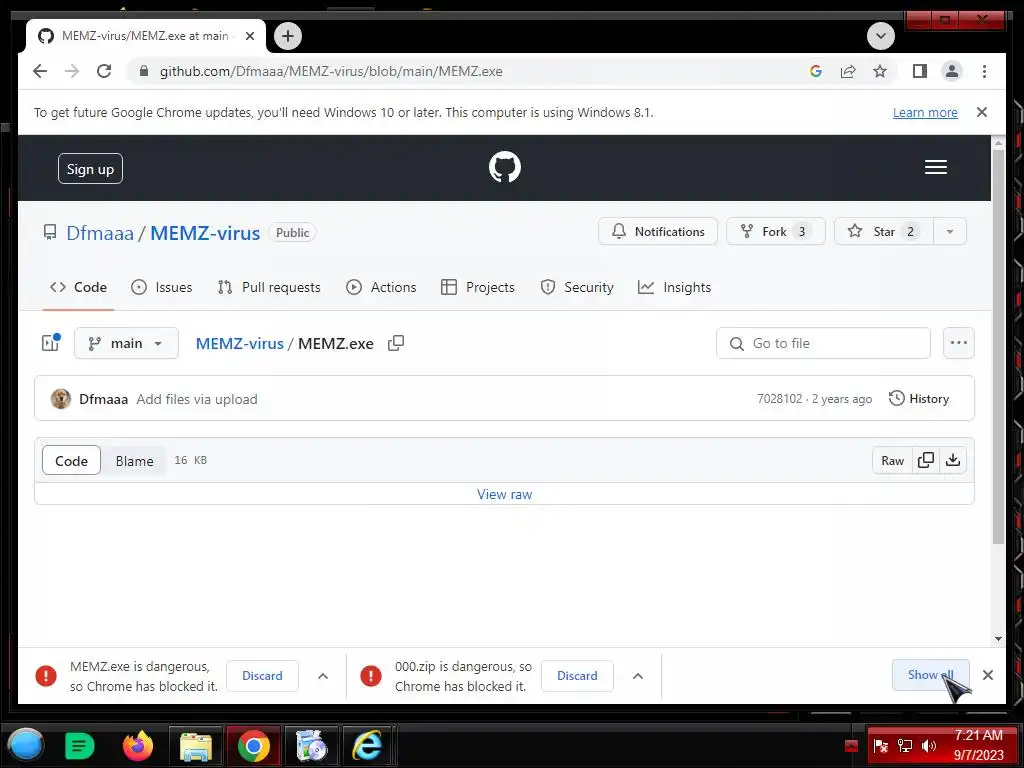Star the MEMZ-virus repository
Viewport: 1024px width, 768px height.
[884, 232]
